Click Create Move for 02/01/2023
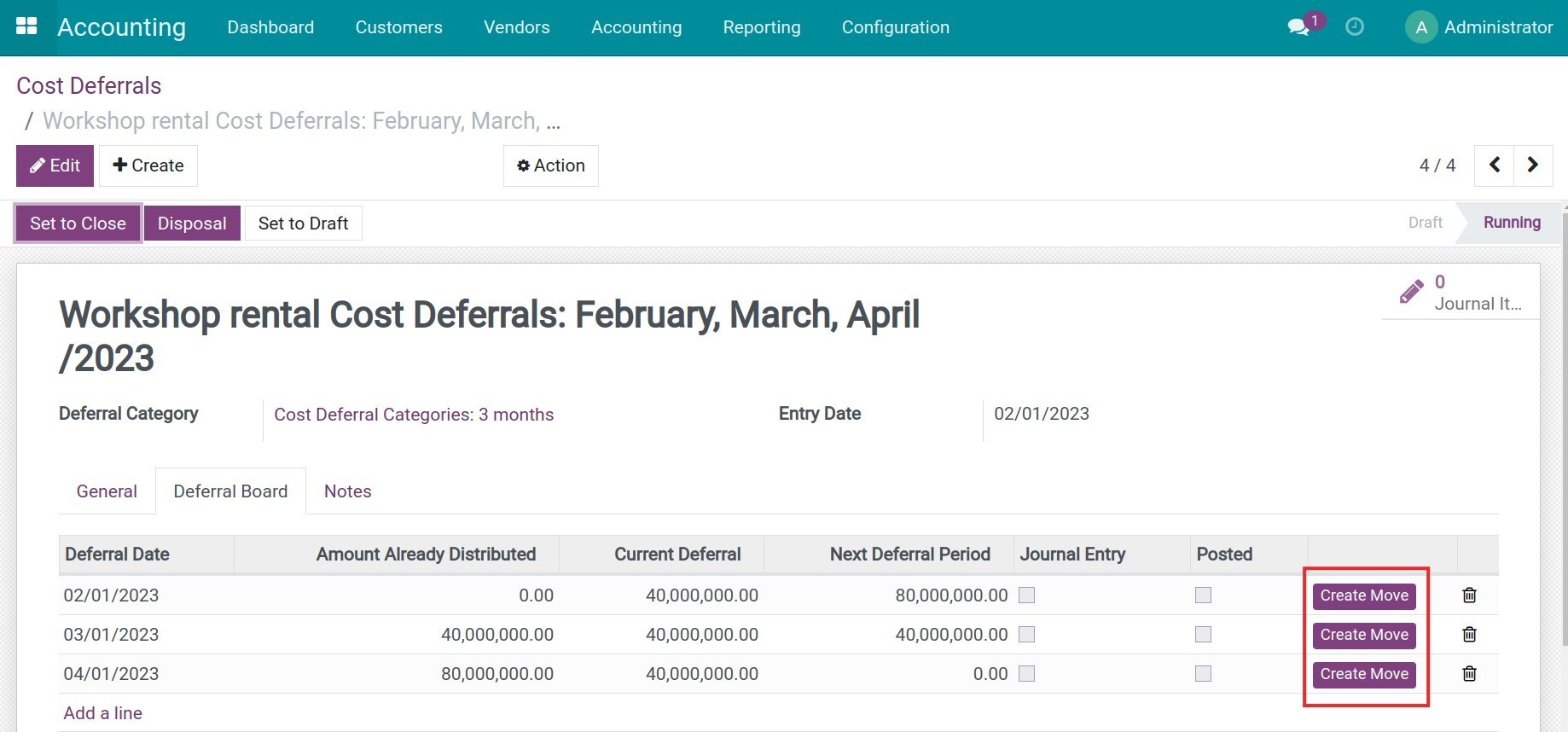The width and height of the screenshot is (1568, 732). (1364, 595)
